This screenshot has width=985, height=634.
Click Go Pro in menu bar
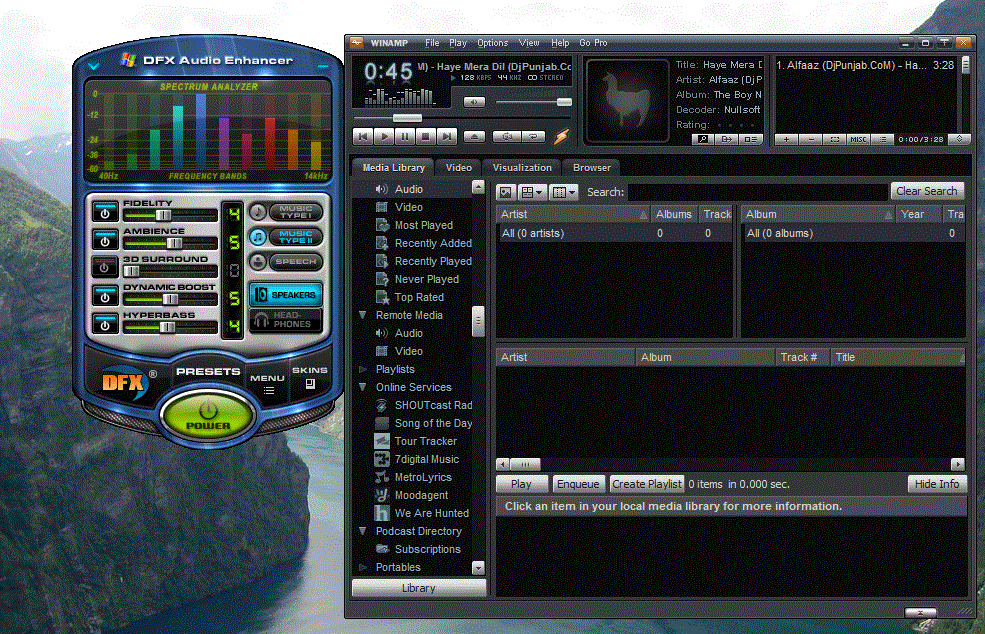tap(593, 43)
